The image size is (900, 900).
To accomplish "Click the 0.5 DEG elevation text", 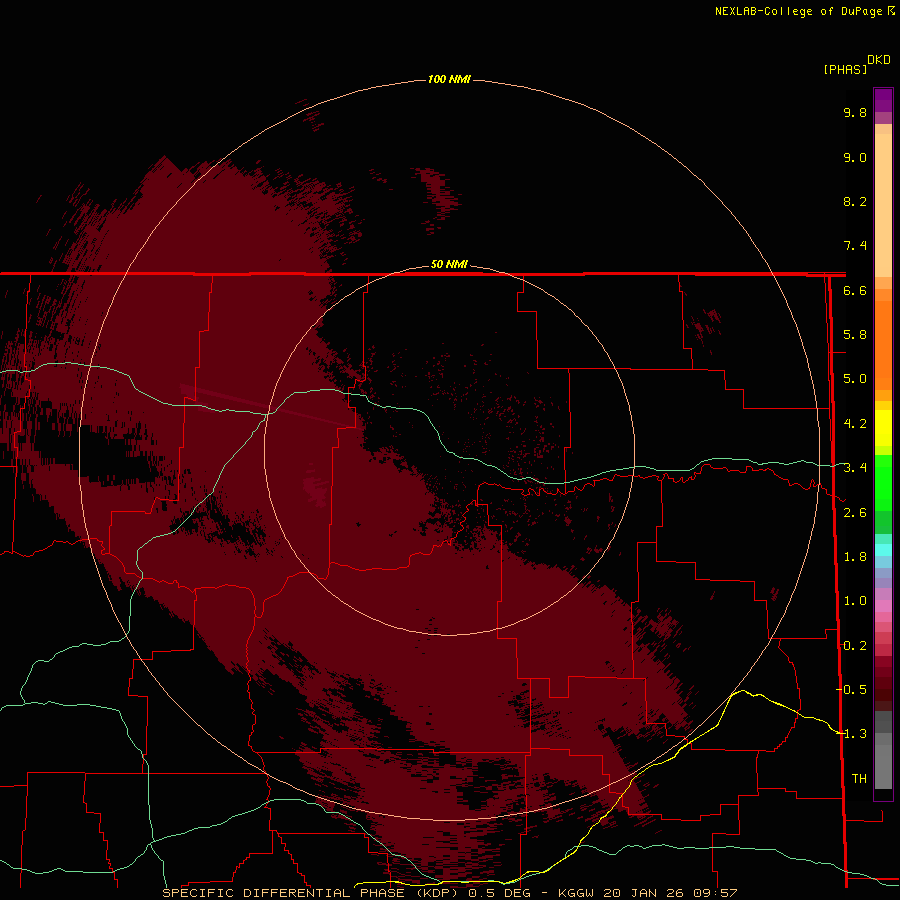I will point(499,893).
